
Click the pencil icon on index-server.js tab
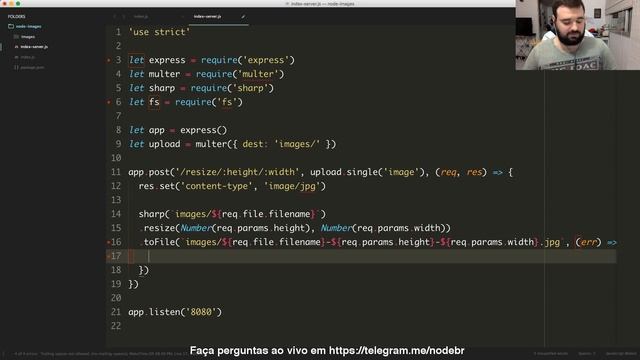coord(243,17)
